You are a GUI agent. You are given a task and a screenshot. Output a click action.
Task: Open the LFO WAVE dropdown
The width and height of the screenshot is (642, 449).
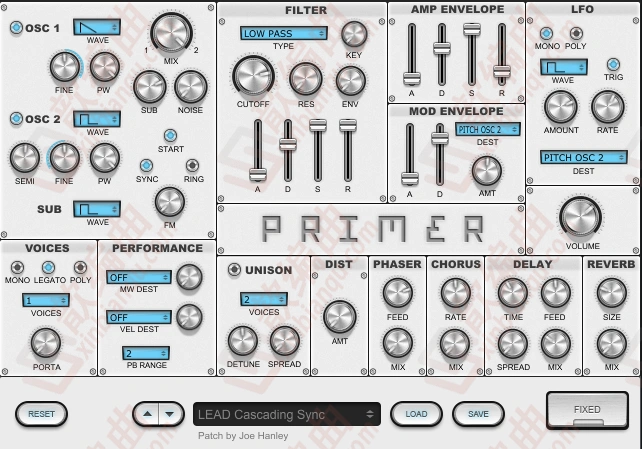pos(564,67)
